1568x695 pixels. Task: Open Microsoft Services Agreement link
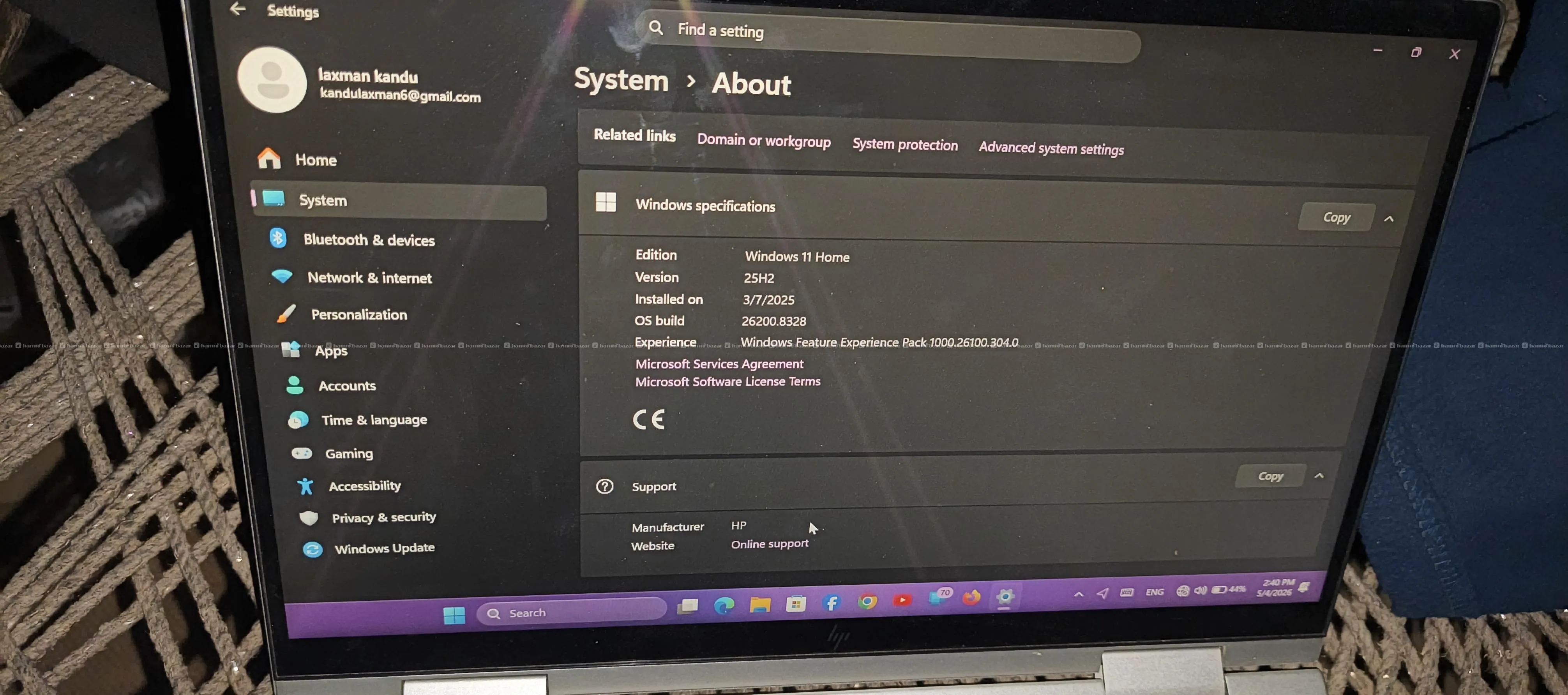(719, 363)
